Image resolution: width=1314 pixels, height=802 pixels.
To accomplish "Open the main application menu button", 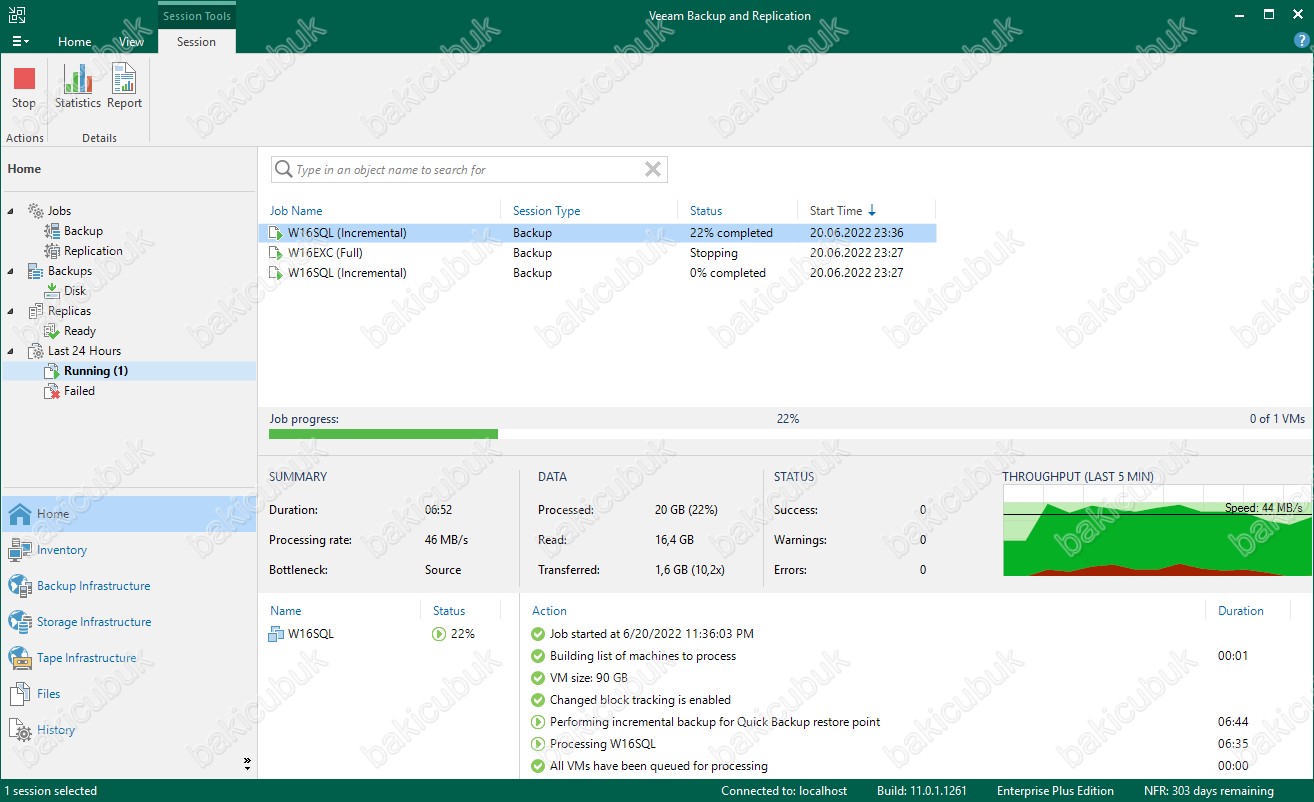I will (20, 41).
